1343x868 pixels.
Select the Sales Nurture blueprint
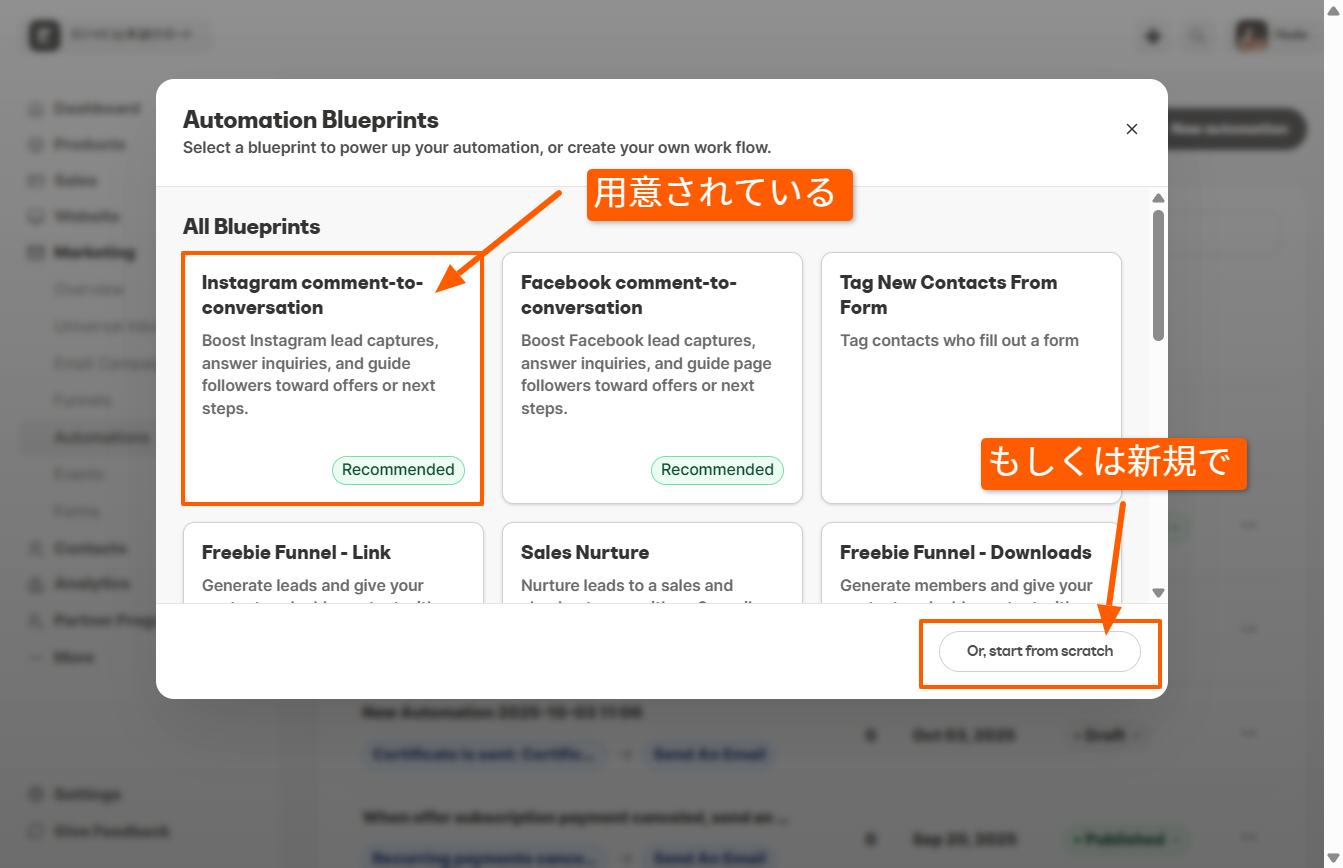click(651, 563)
